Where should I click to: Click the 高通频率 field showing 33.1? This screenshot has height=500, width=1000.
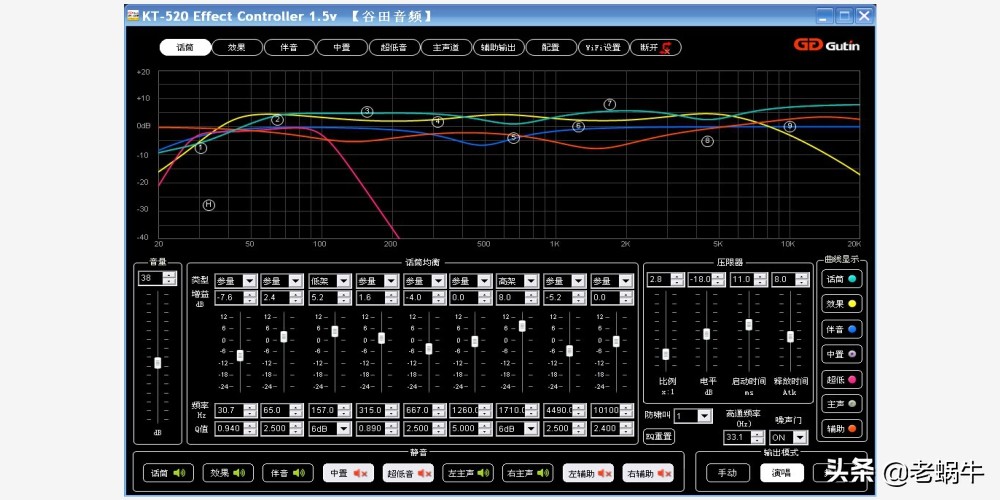click(x=738, y=438)
